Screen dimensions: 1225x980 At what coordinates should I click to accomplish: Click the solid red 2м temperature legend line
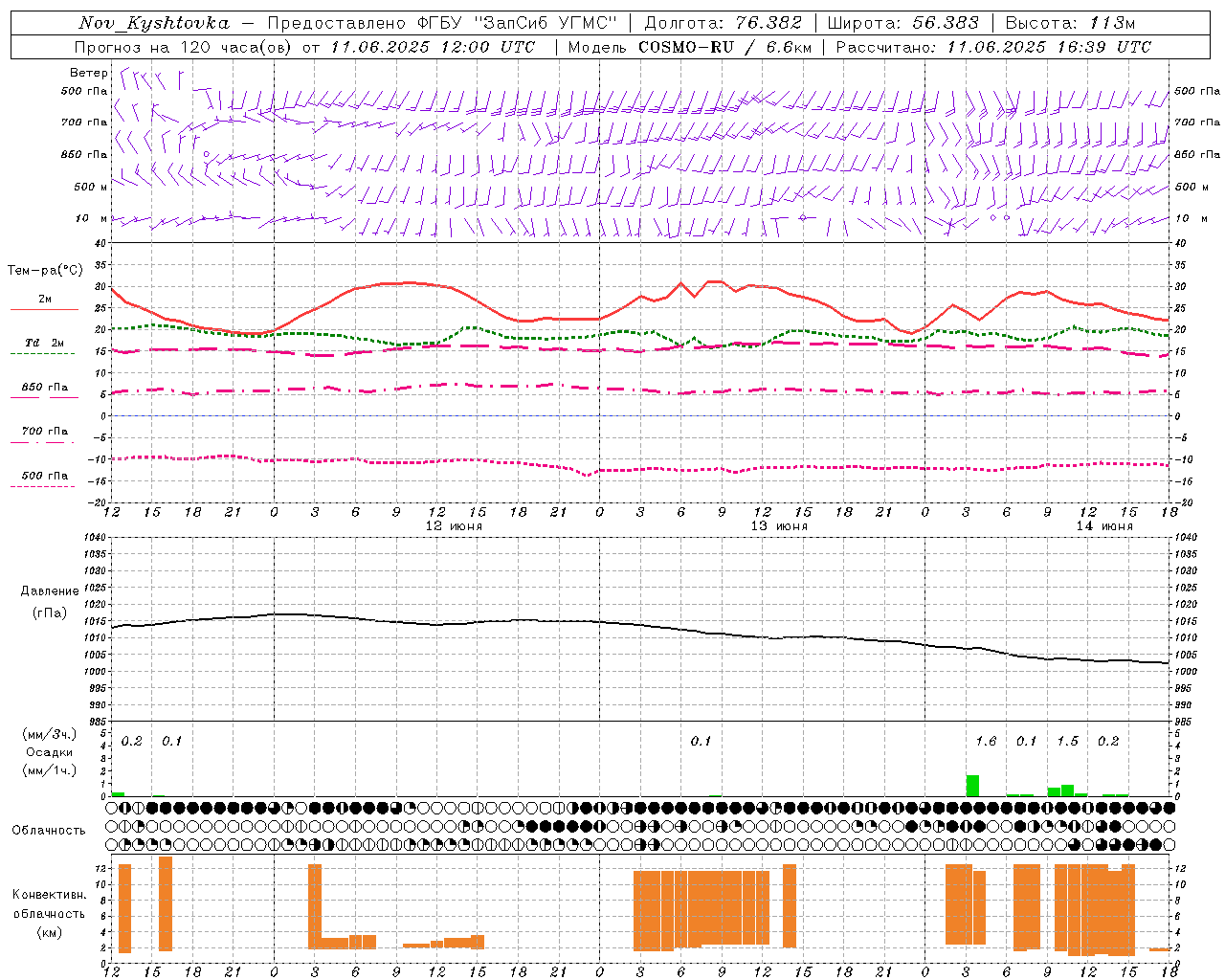click(44, 309)
